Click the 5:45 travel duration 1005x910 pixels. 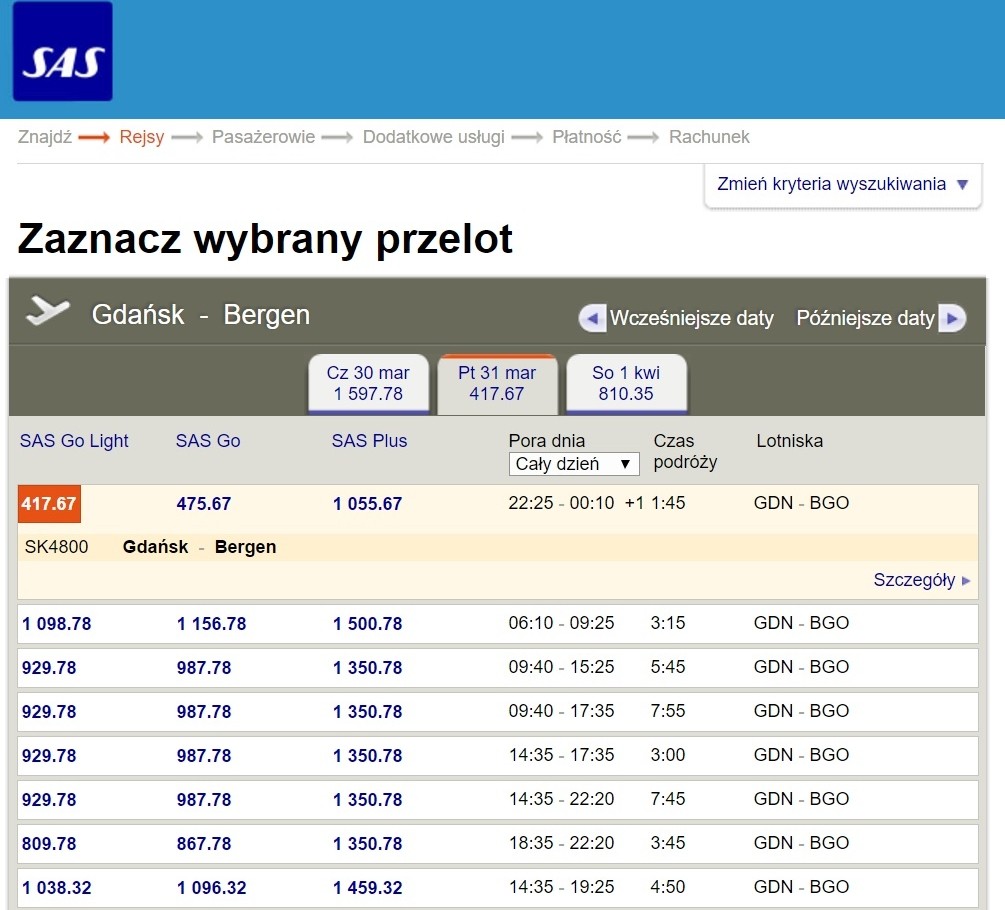click(668, 667)
